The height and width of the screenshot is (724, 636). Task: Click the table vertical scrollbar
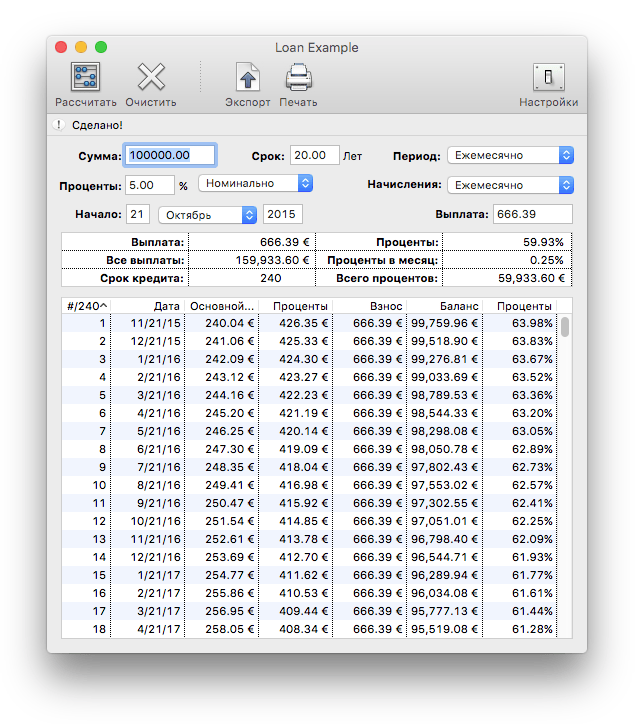click(565, 328)
